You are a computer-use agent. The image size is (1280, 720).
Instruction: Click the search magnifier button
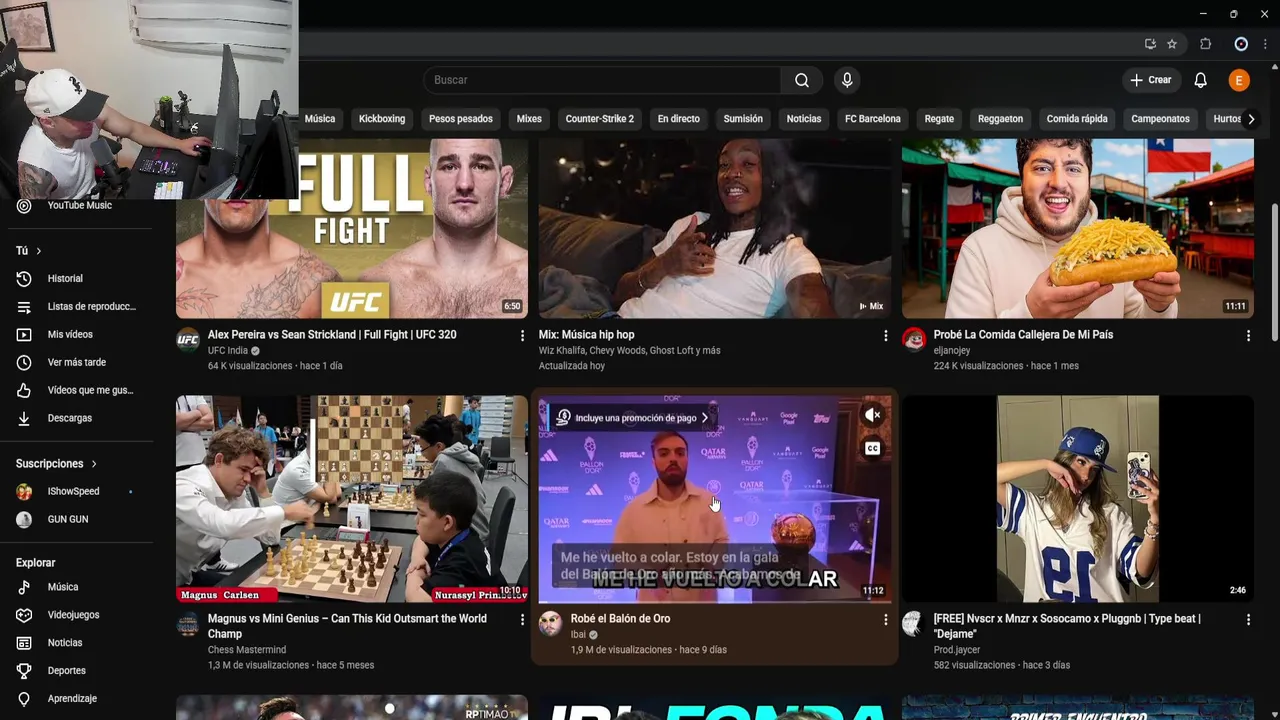point(801,80)
